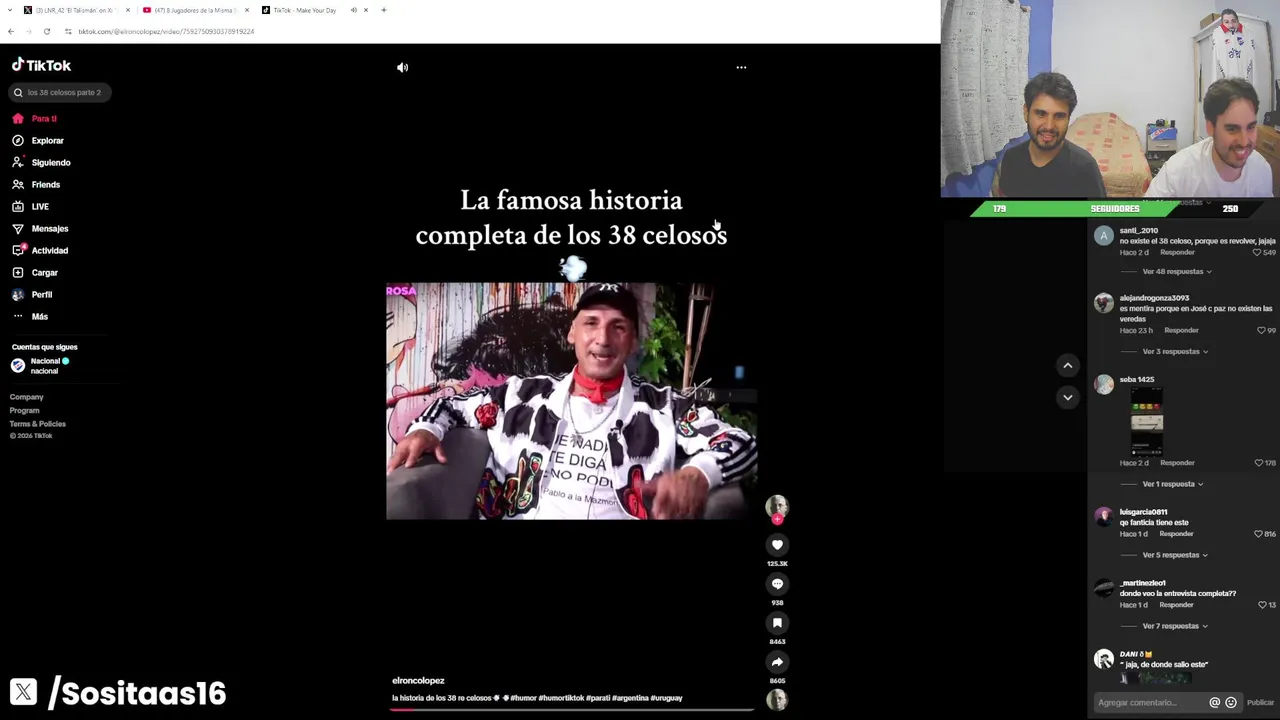This screenshot has height=720, width=1280.
Task: Open the LIVE section
Action: coord(30,207)
